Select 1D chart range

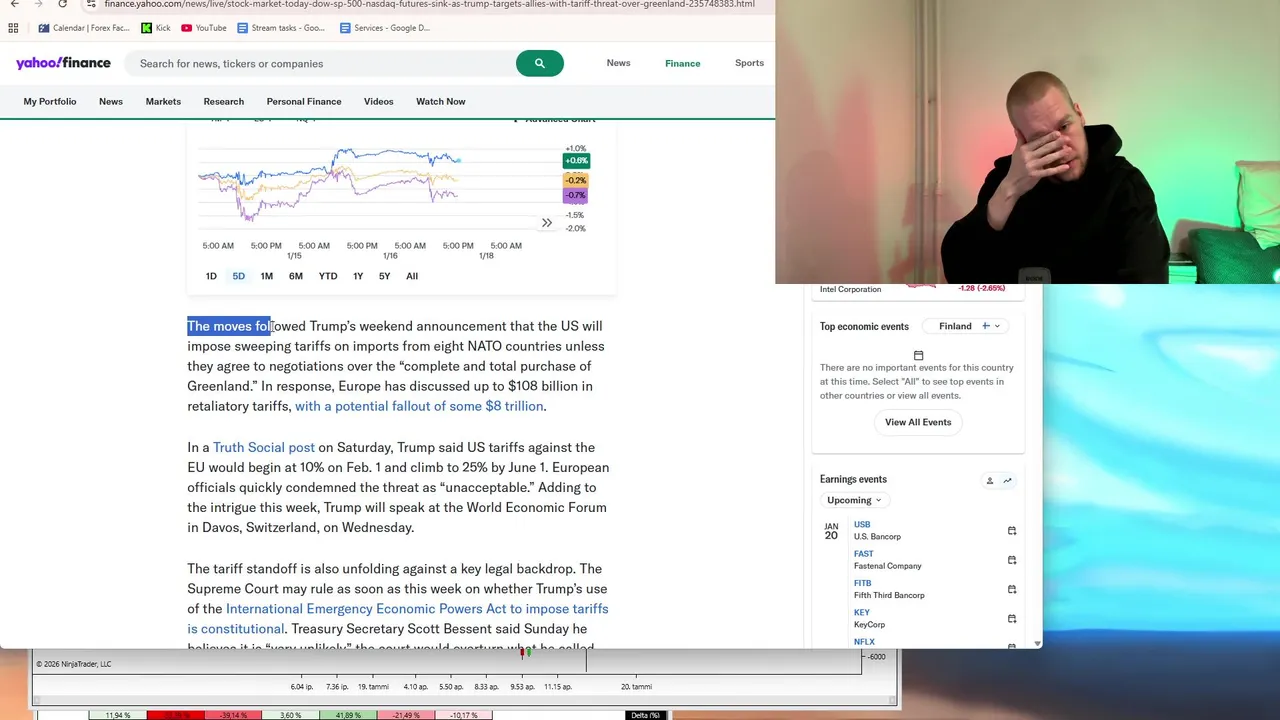[x=211, y=276]
